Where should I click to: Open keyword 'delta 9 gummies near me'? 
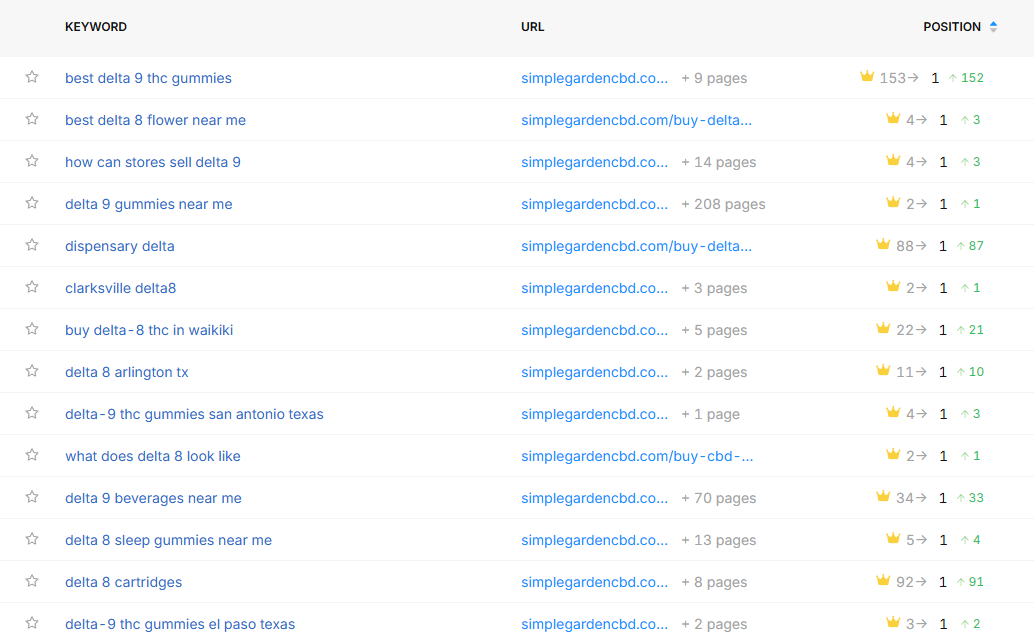point(148,204)
